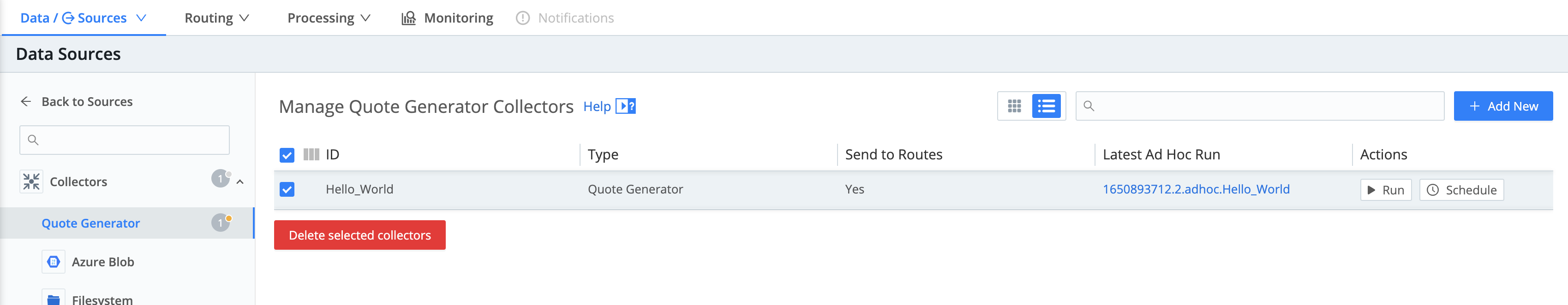Switch to grid view icon
The width and height of the screenshot is (1568, 305).
1014,106
